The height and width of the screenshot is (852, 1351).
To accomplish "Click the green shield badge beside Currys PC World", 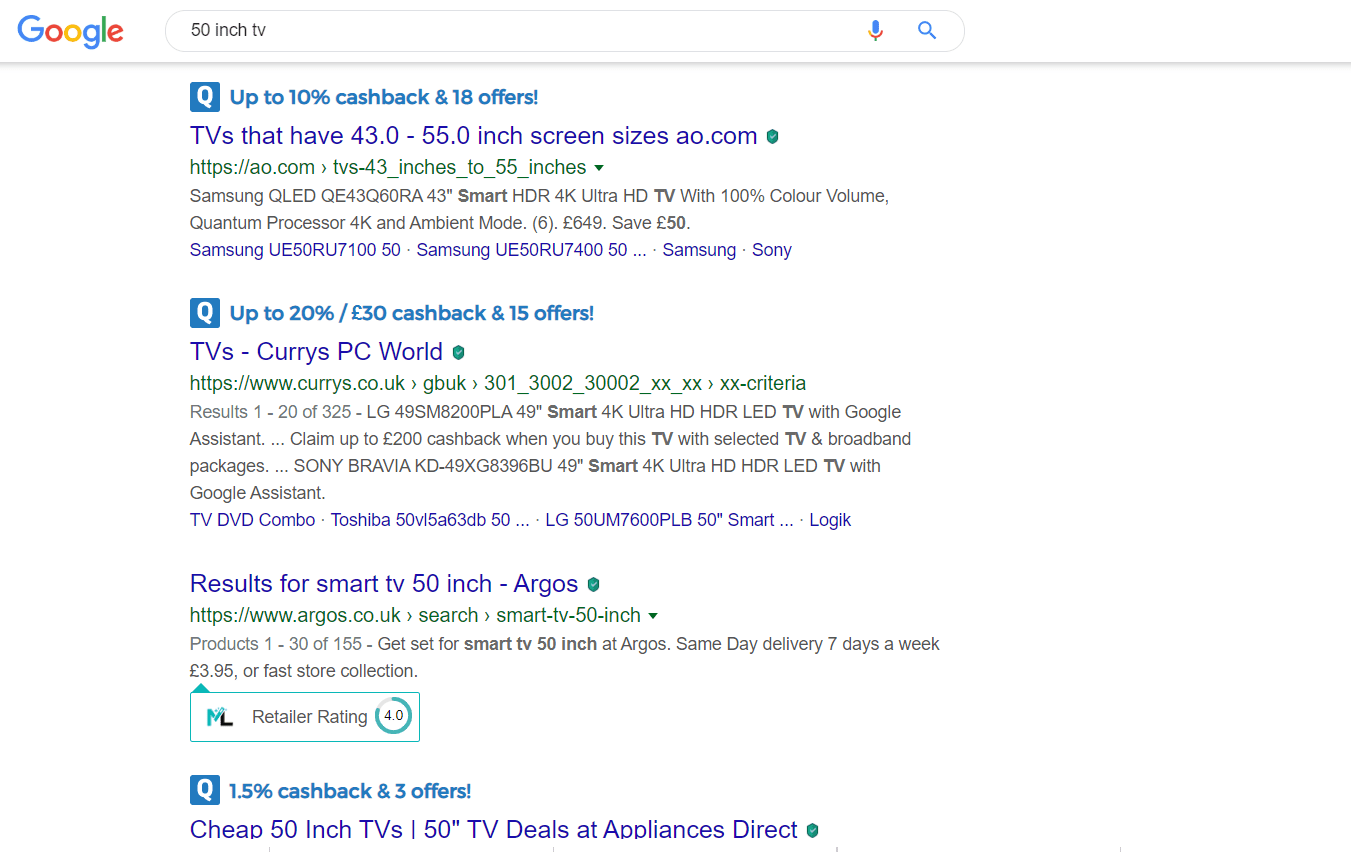I will (x=458, y=352).
